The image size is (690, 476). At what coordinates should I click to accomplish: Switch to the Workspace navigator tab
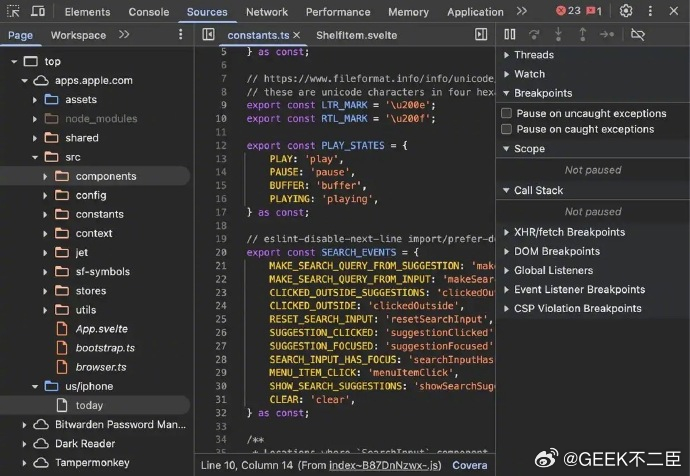[78, 35]
